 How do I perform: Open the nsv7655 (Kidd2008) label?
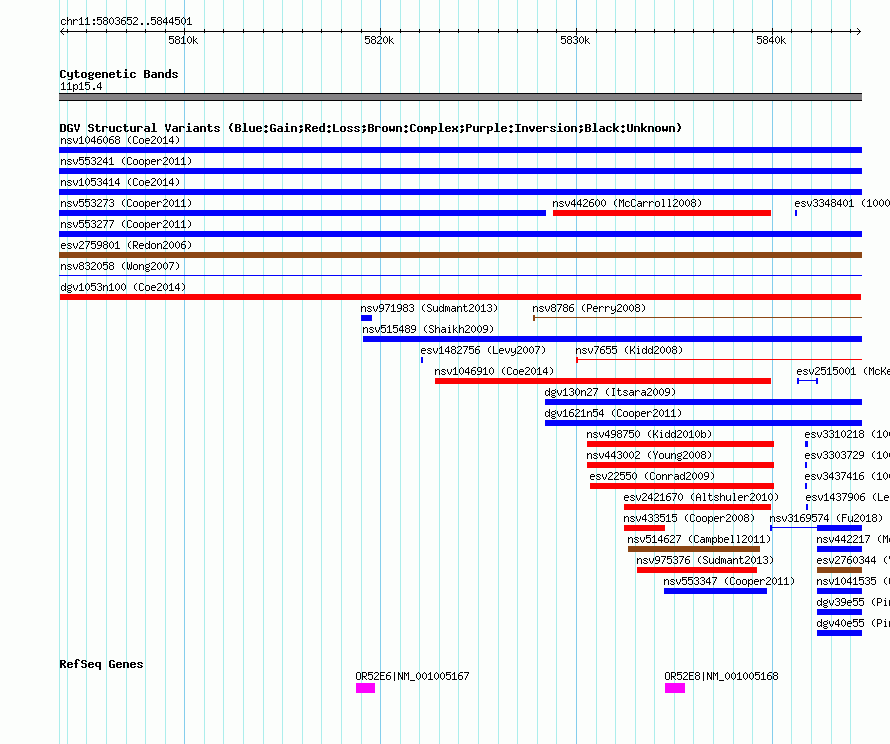[629, 350]
